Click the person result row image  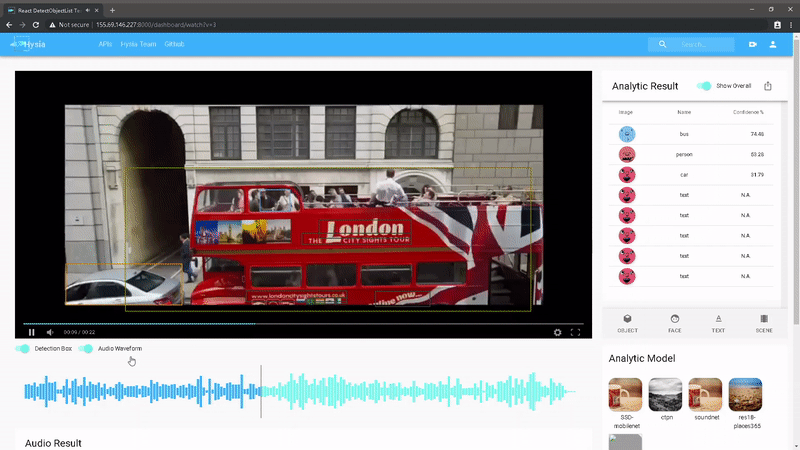pos(627,155)
